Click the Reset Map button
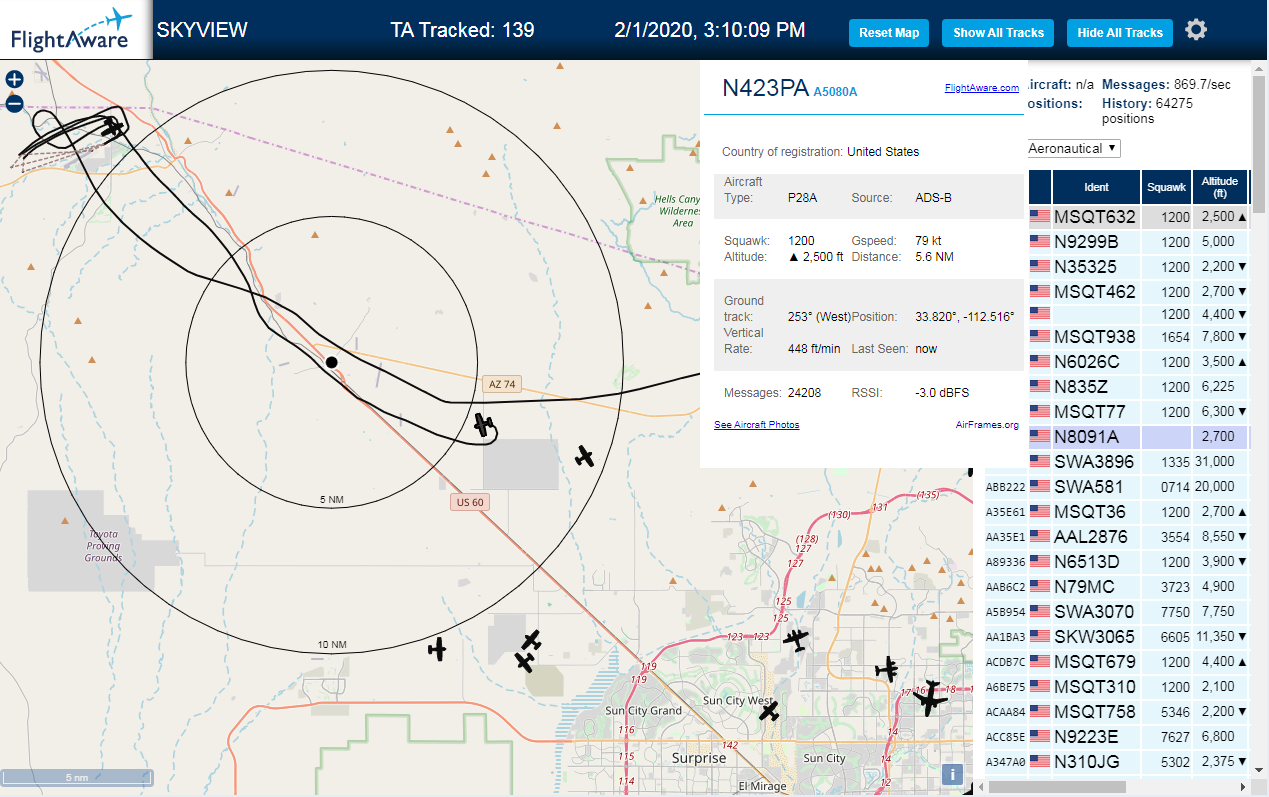This screenshot has height=797, width=1269. pos(889,32)
